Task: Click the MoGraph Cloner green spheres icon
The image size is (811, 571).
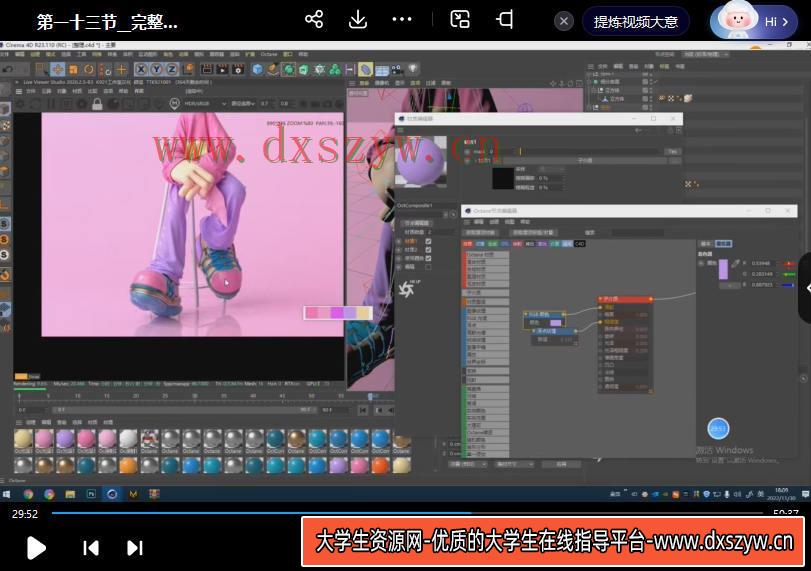Action: (x=335, y=69)
